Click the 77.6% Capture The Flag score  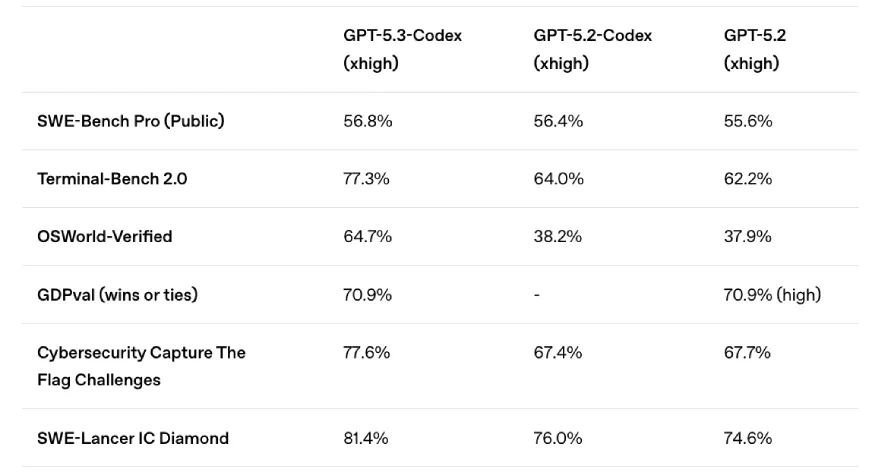[x=367, y=352]
